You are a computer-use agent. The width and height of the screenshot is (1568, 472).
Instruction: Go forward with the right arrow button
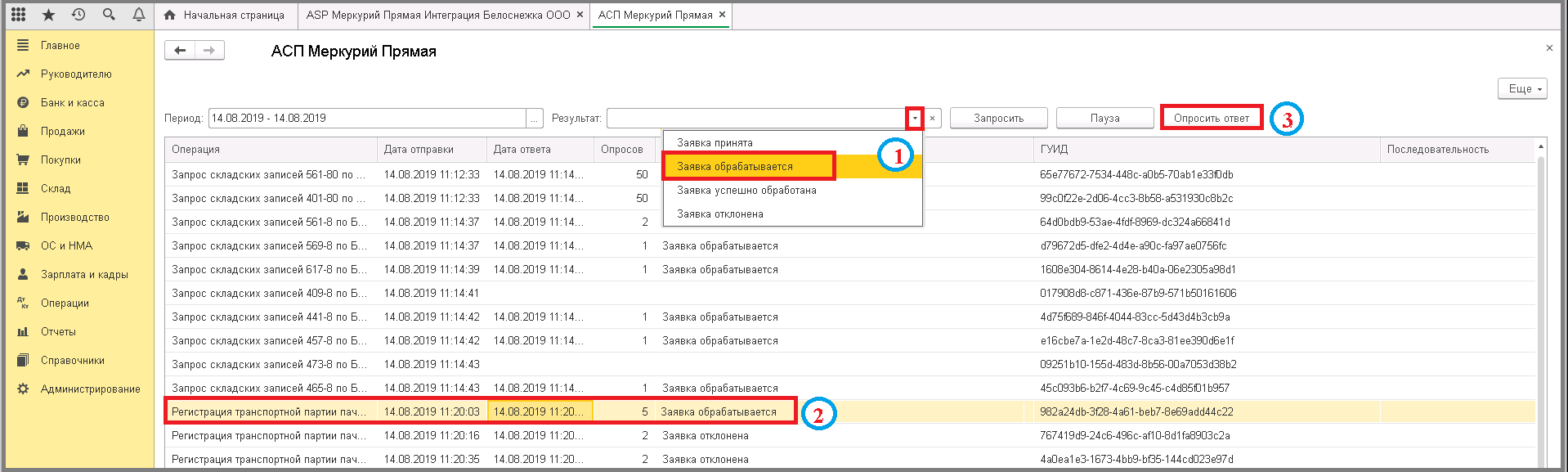209,51
